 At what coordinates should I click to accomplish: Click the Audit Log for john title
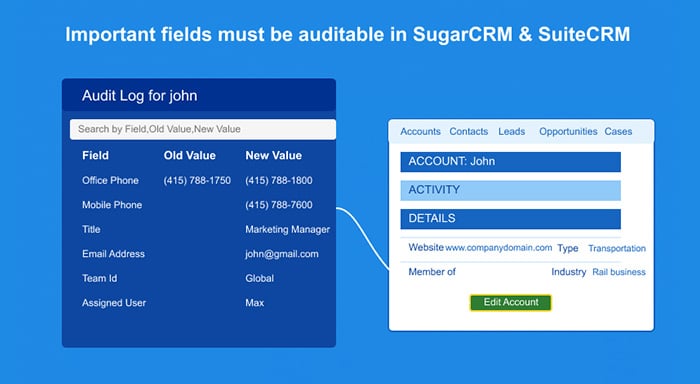pyautogui.click(x=139, y=96)
